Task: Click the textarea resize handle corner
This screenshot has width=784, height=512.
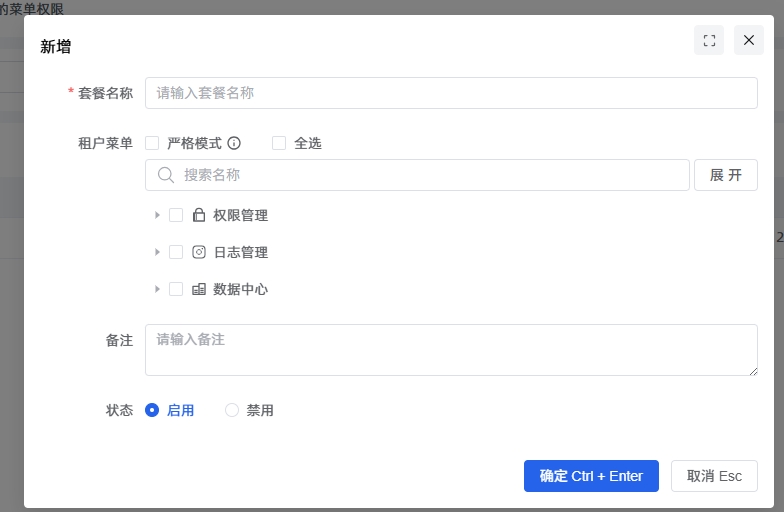Action: (753, 371)
